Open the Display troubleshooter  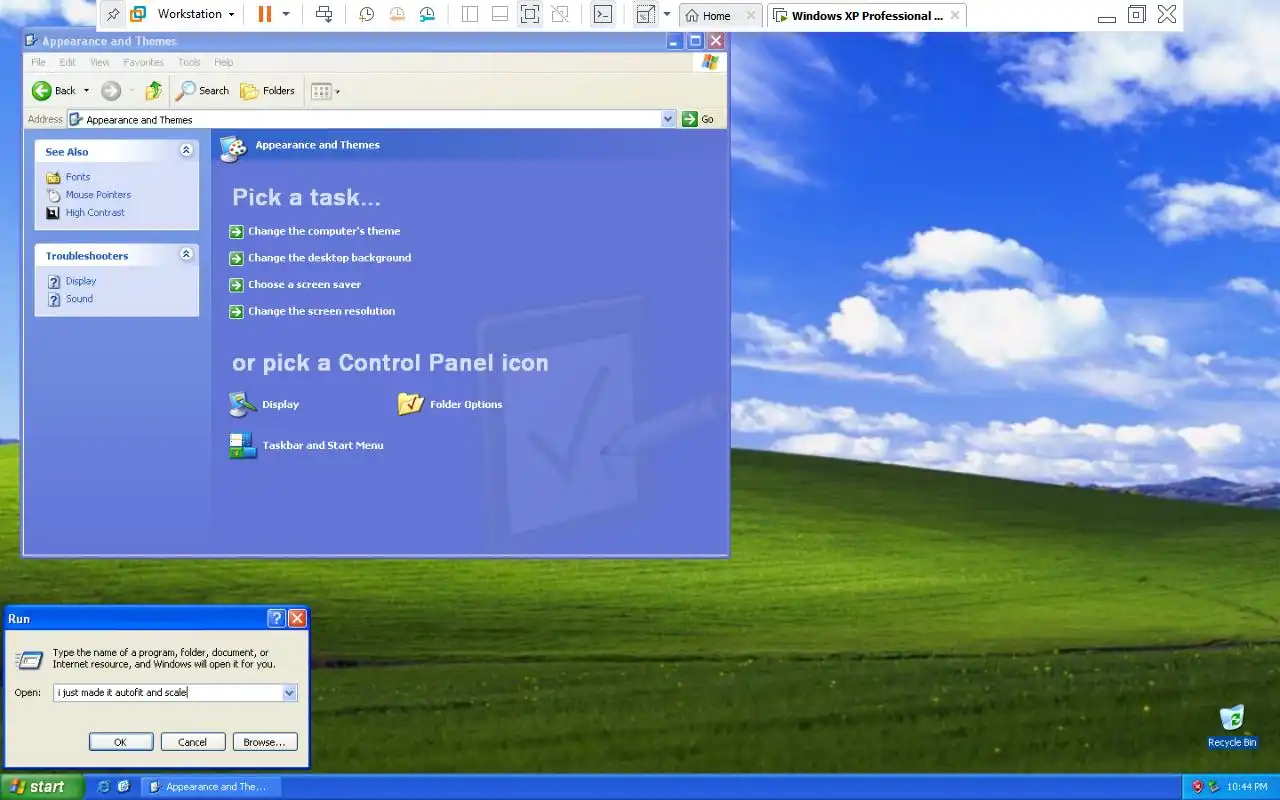(x=80, y=281)
